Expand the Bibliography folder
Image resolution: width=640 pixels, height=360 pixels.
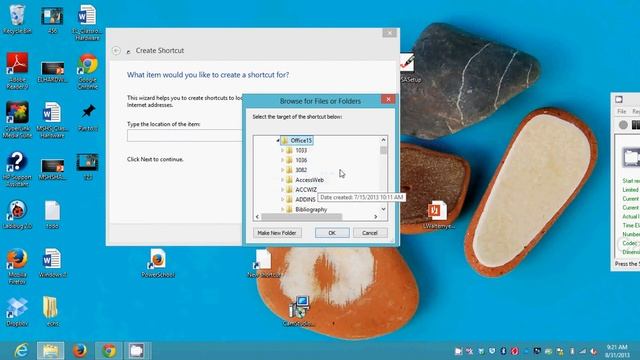click(282, 209)
